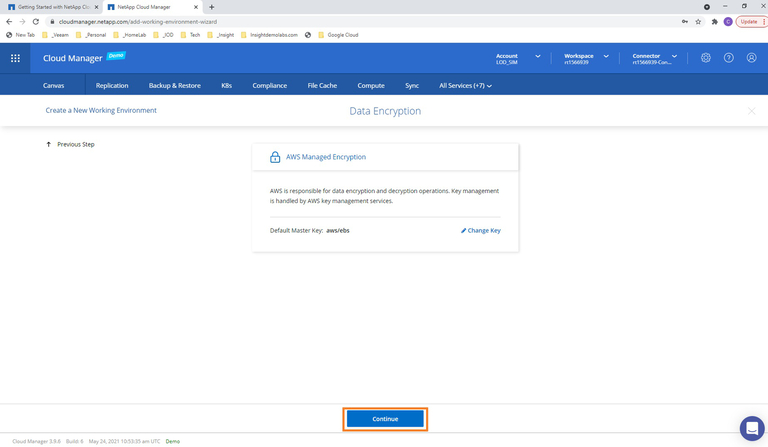Close the wizard with the X icon
768x447 pixels.
[x=751, y=111]
